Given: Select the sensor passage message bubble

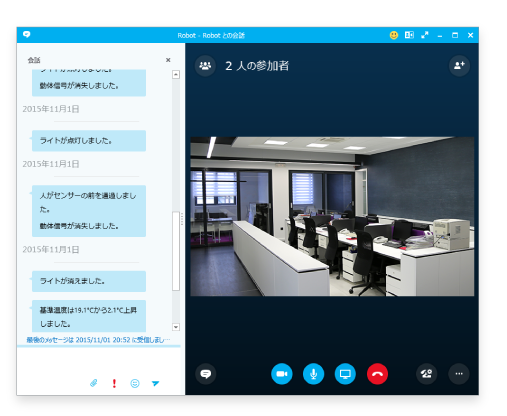Looking at the screenshot, I should 89,211.
